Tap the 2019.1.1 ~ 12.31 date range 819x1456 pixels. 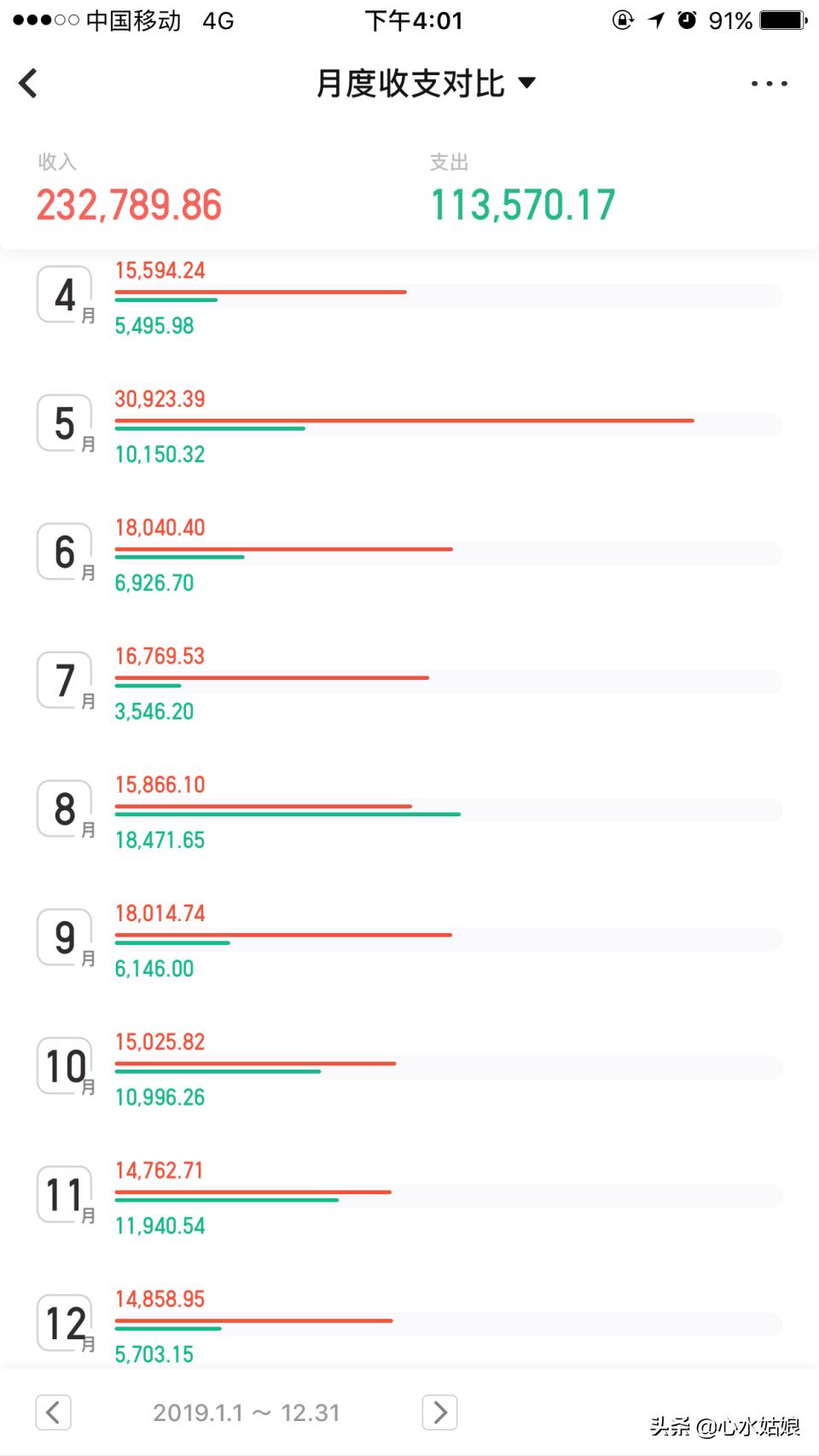coord(247,1413)
